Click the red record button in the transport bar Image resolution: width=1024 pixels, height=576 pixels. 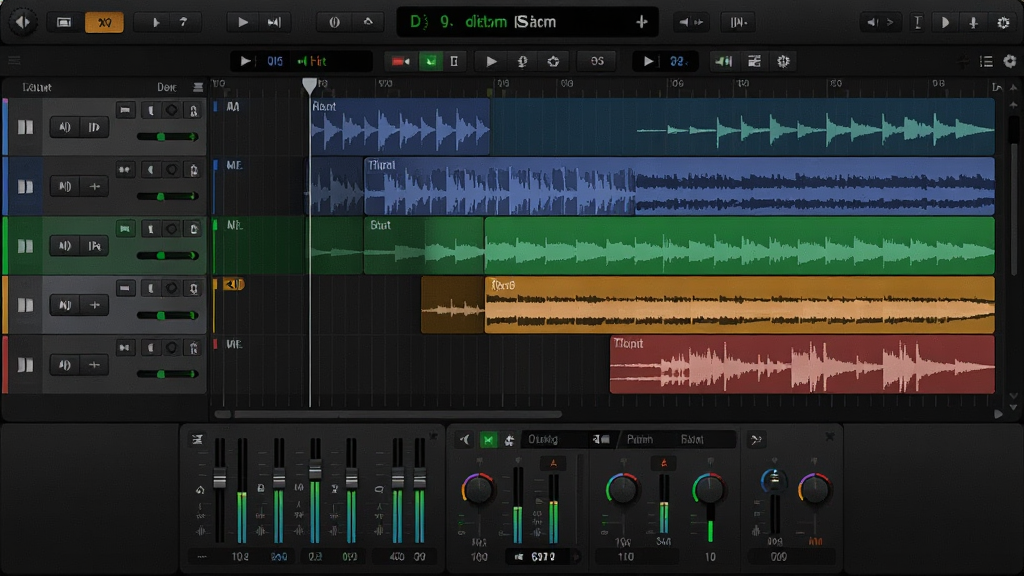[400, 61]
